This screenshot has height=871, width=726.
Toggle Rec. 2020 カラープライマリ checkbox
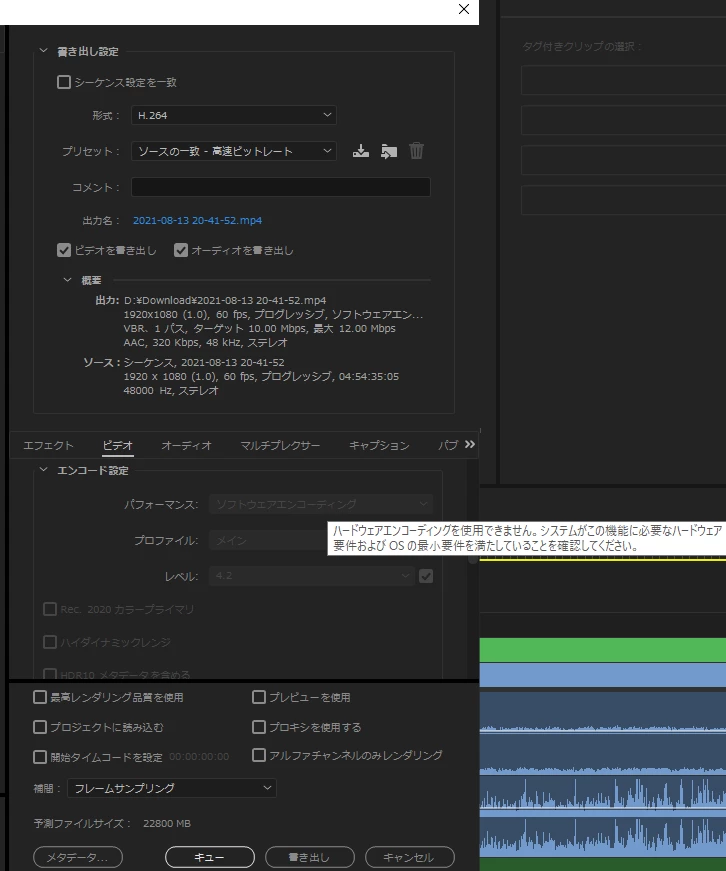point(50,609)
